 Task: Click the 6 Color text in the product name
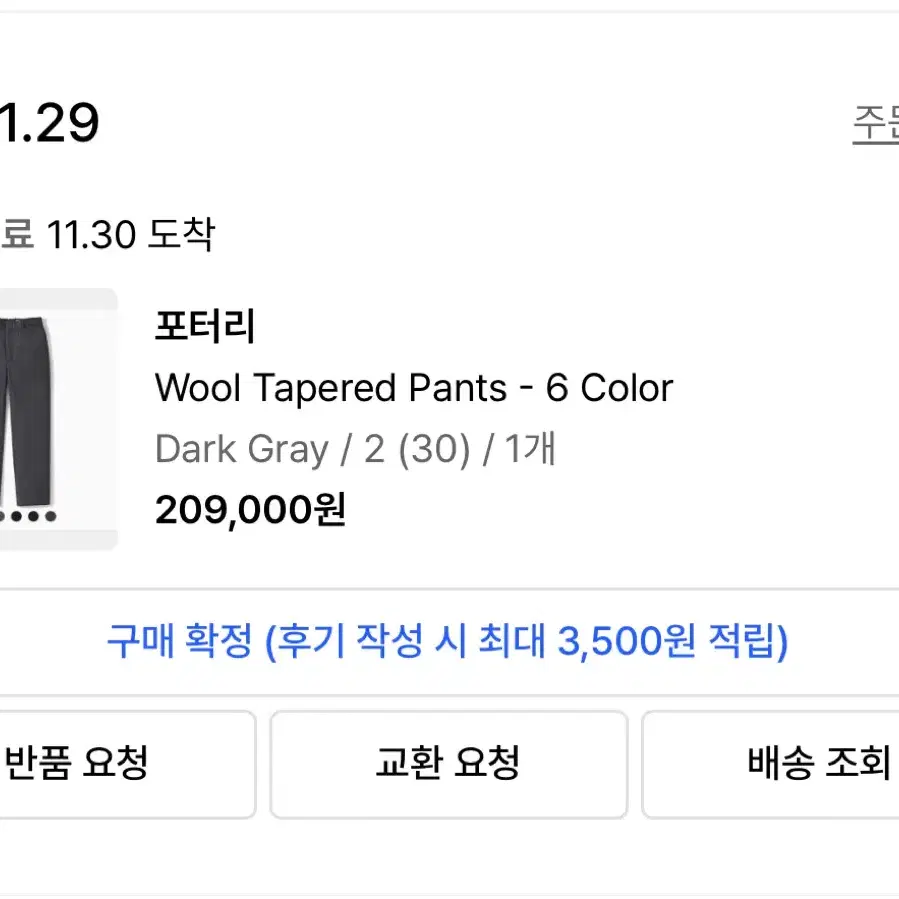[x=609, y=388]
